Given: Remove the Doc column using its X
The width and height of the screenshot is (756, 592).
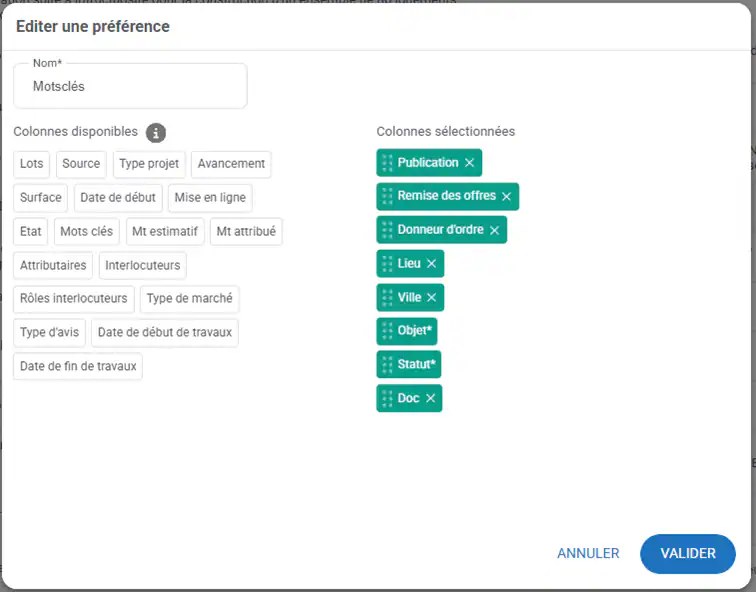Looking at the screenshot, I should click(x=430, y=398).
